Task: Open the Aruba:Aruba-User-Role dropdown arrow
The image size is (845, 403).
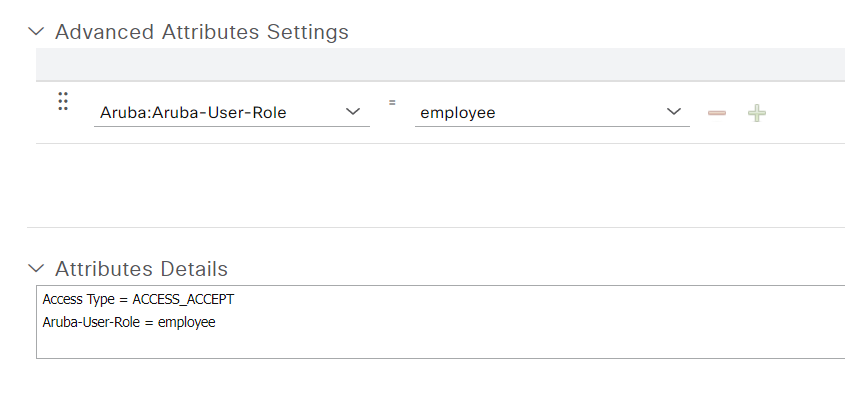Action: pos(353,112)
